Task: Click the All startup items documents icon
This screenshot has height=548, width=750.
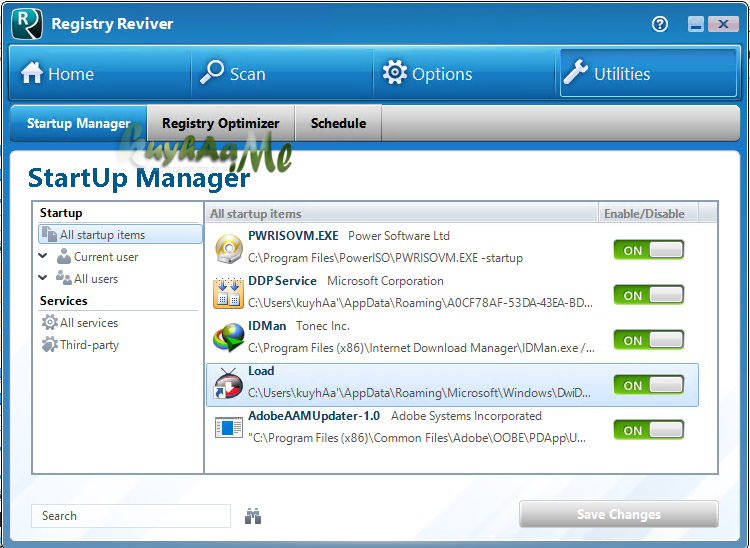Action: tap(49, 234)
